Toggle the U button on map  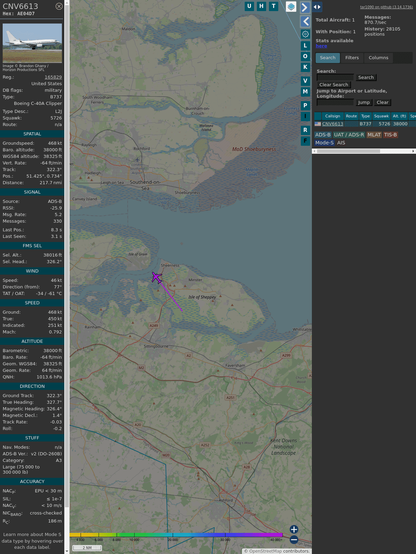(249, 6)
